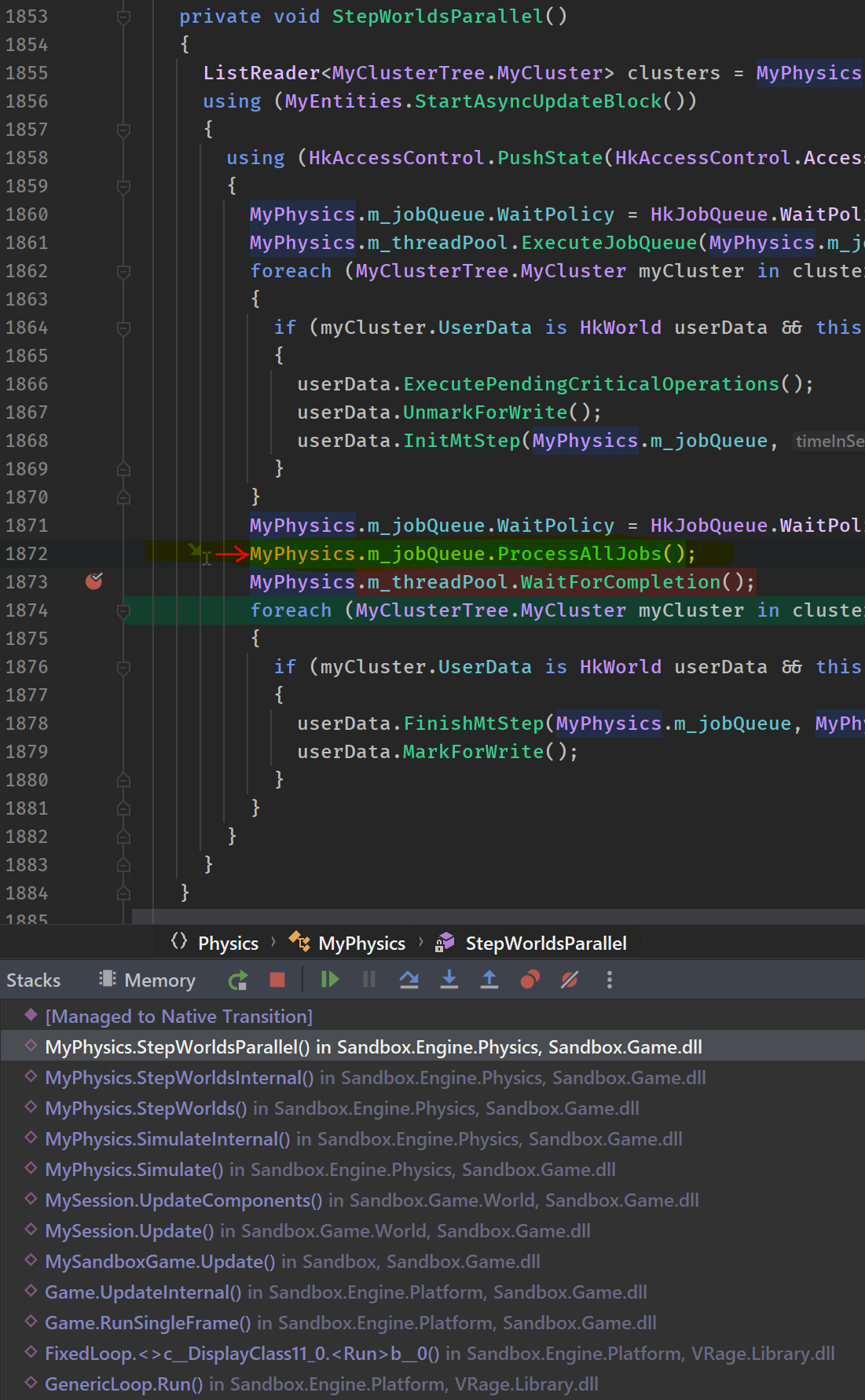
Task: Open the View Breakpoints dialog
Action: tap(530, 980)
